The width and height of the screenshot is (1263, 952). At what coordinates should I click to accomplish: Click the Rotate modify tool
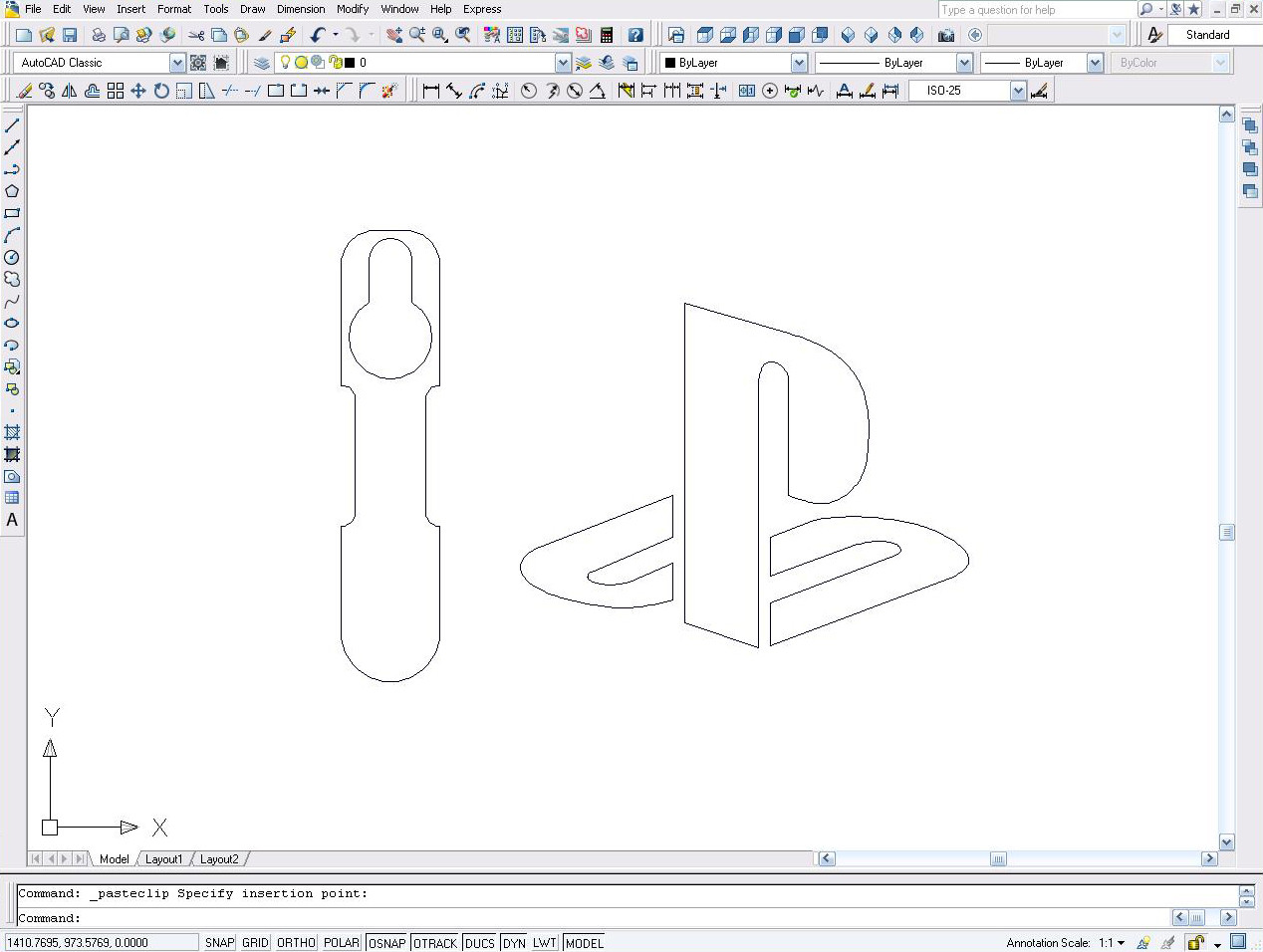161,91
